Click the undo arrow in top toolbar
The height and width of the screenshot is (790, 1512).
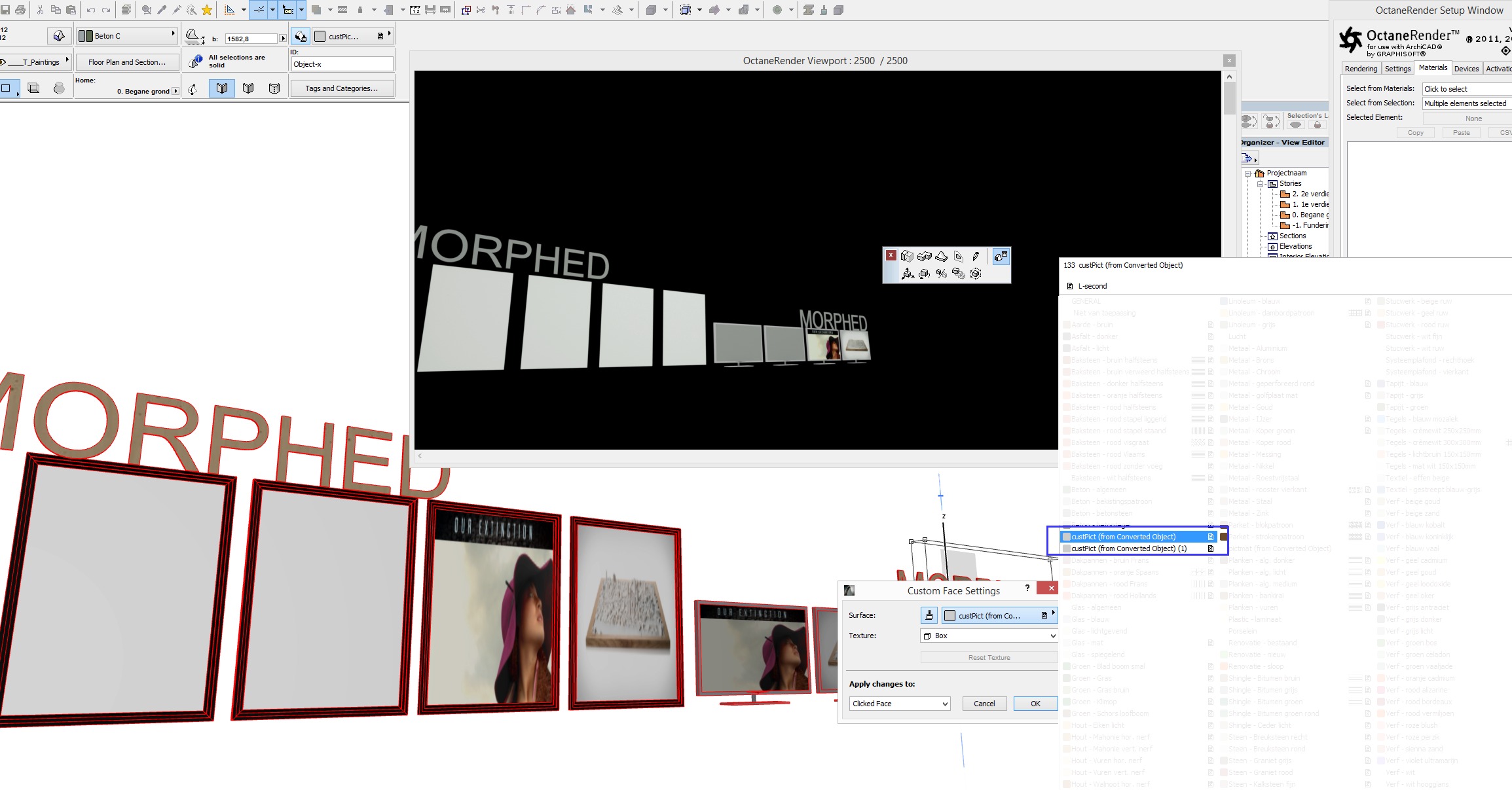pos(91,10)
